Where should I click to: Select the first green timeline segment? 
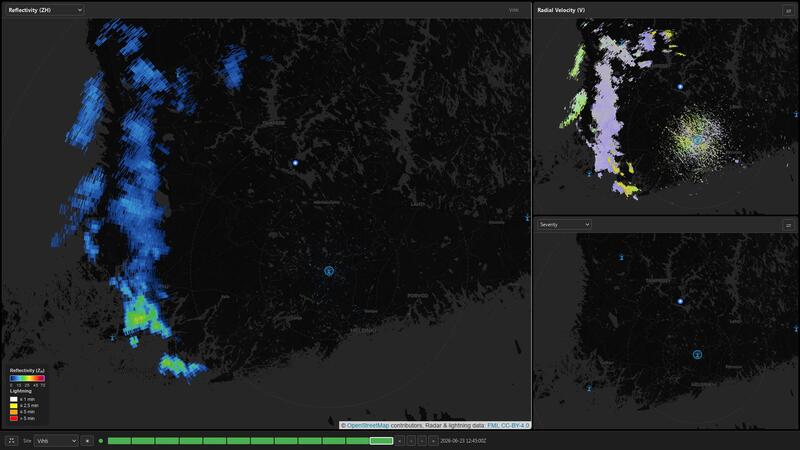[x=119, y=441]
